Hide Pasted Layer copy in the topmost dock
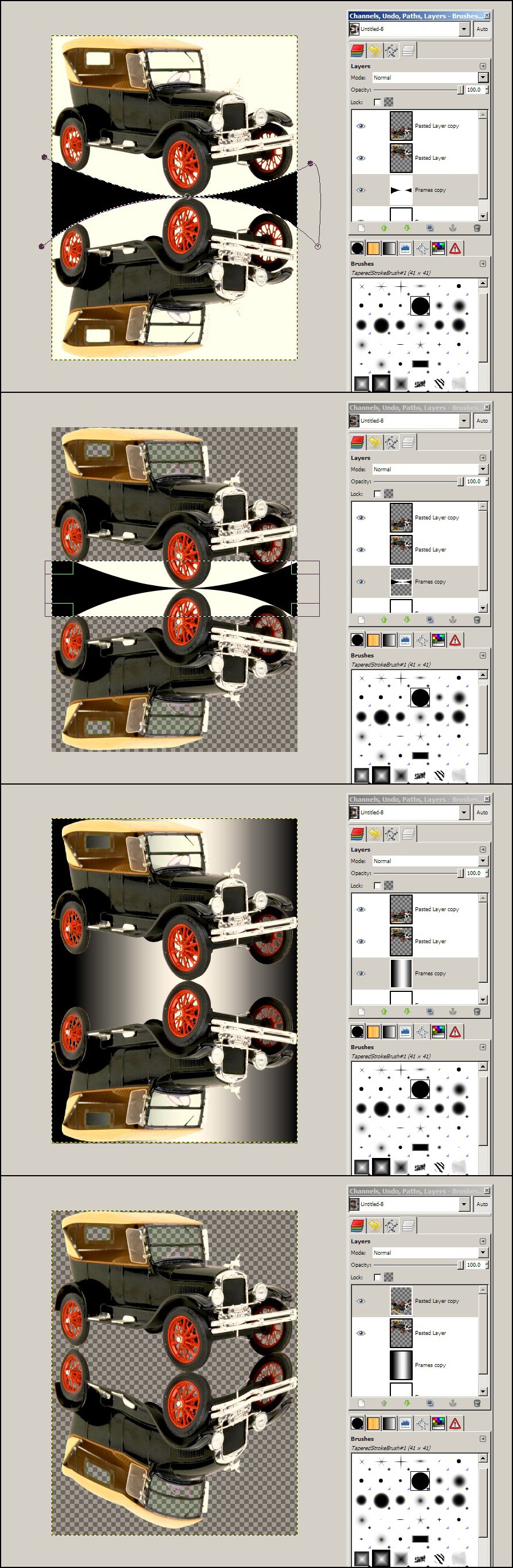Viewport: 513px width, 1568px height. pyautogui.click(x=361, y=126)
